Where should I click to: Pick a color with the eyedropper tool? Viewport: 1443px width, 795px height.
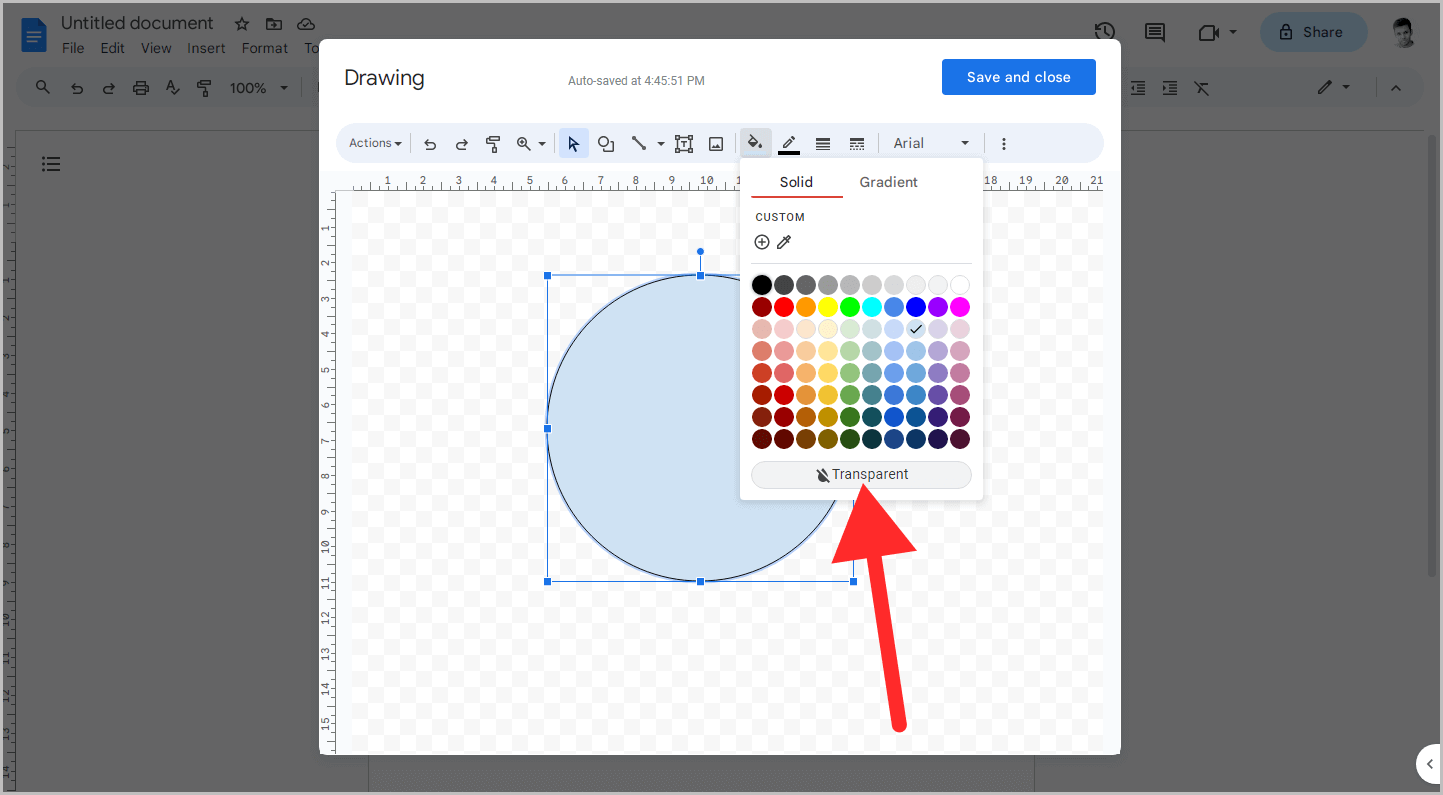(x=784, y=242)
